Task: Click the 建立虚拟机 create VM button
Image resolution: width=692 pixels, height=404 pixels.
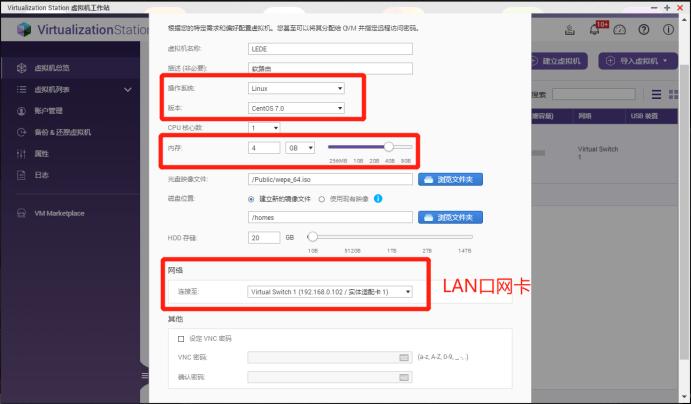Action: click(x=560, y=61)
